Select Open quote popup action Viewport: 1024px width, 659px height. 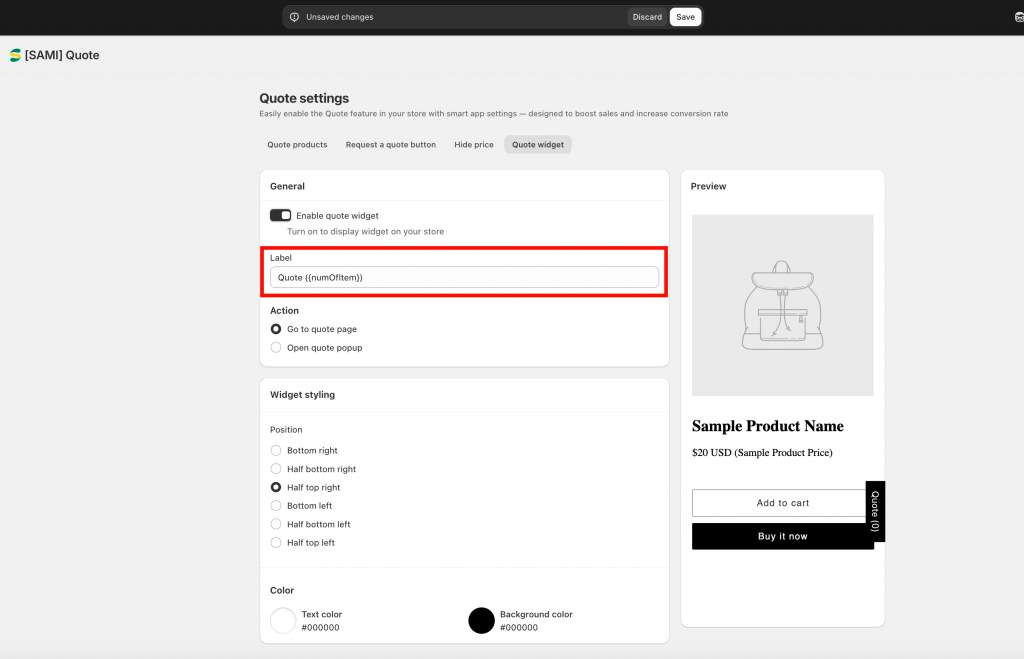276,347
